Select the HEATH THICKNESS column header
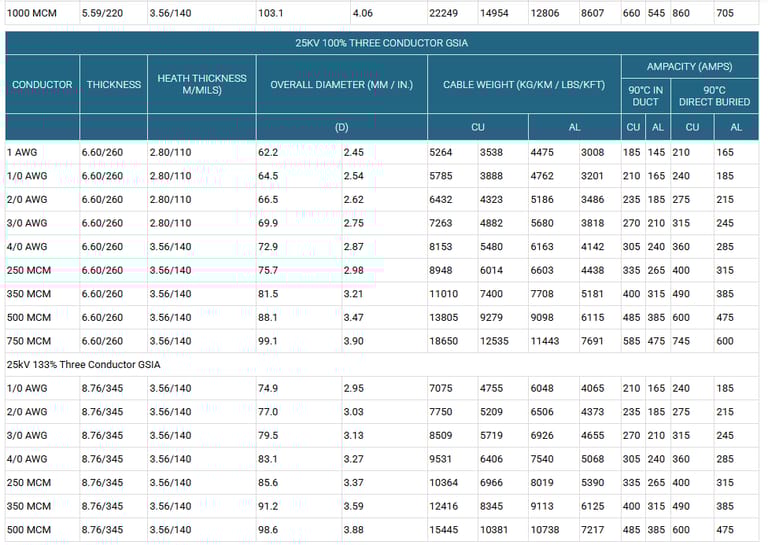 pyautogui.click(x=201, y=85)
